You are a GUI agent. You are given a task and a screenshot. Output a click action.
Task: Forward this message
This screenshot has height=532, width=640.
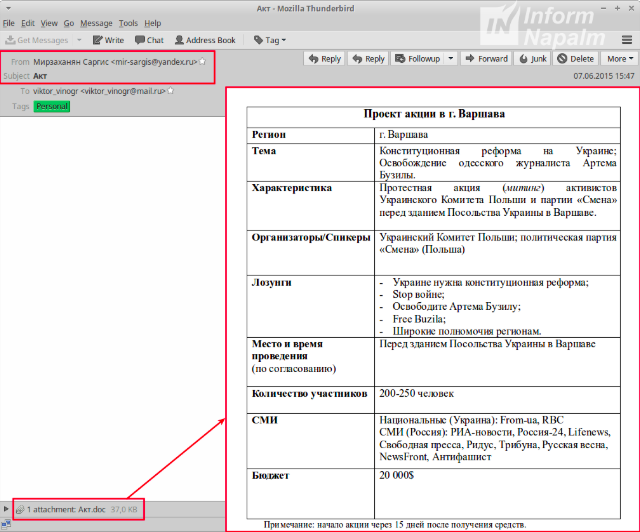[487, 59]
